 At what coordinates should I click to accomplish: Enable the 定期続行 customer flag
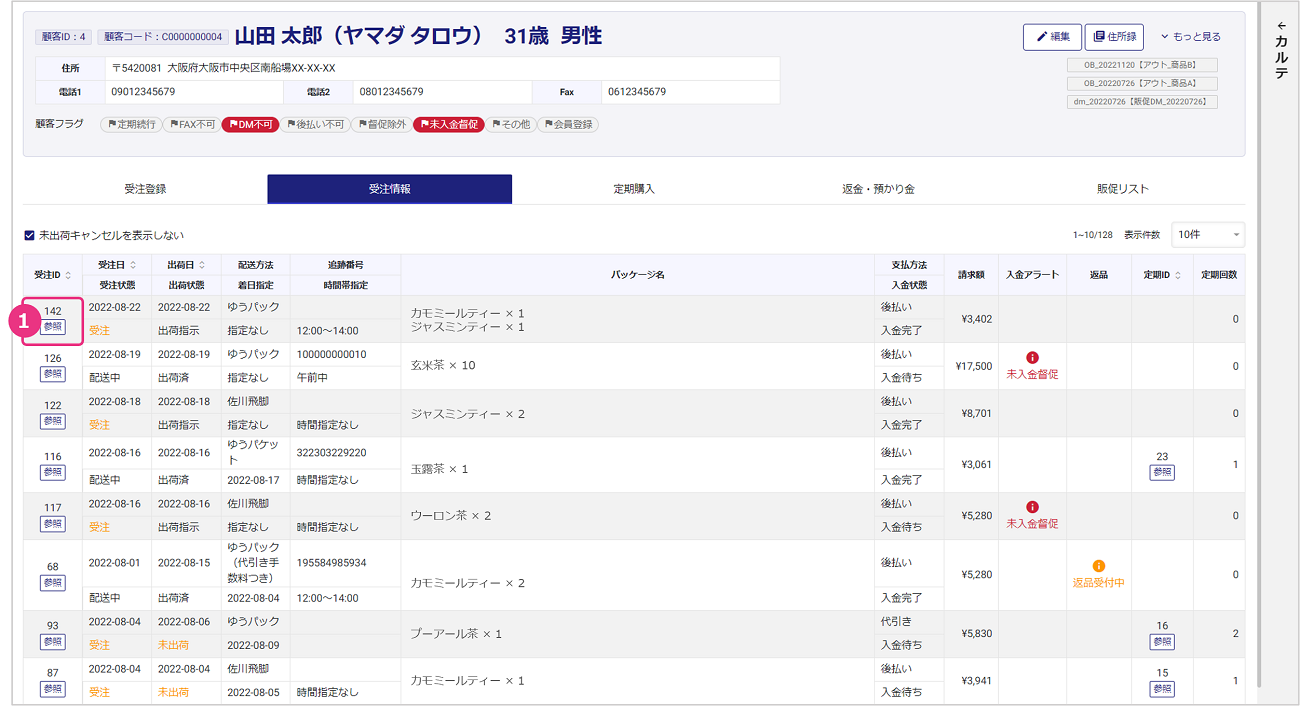pyautogui.click(x=130, y=125)
